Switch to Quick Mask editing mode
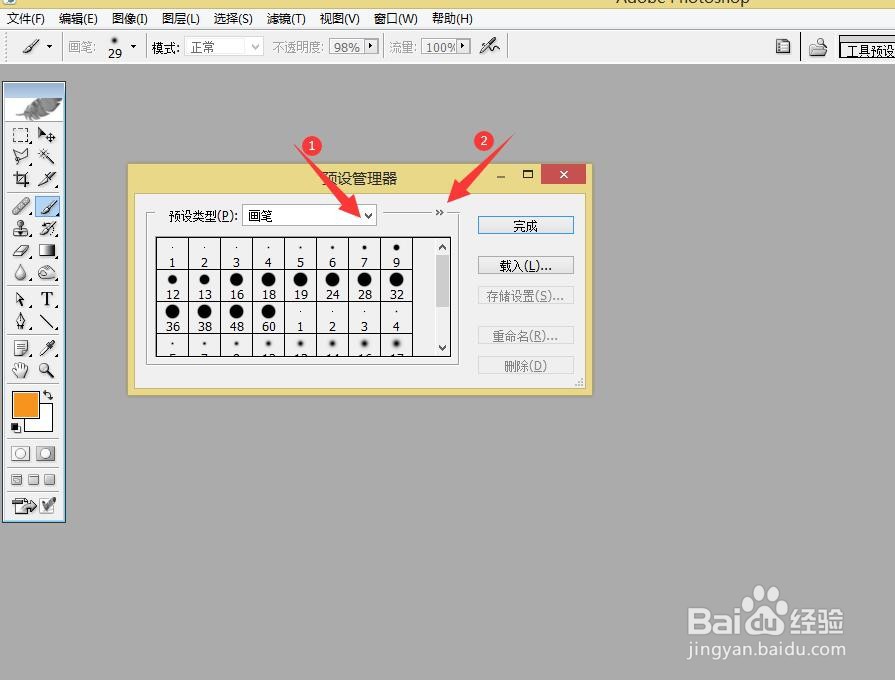The image size is (895, 680). [45, 453]
